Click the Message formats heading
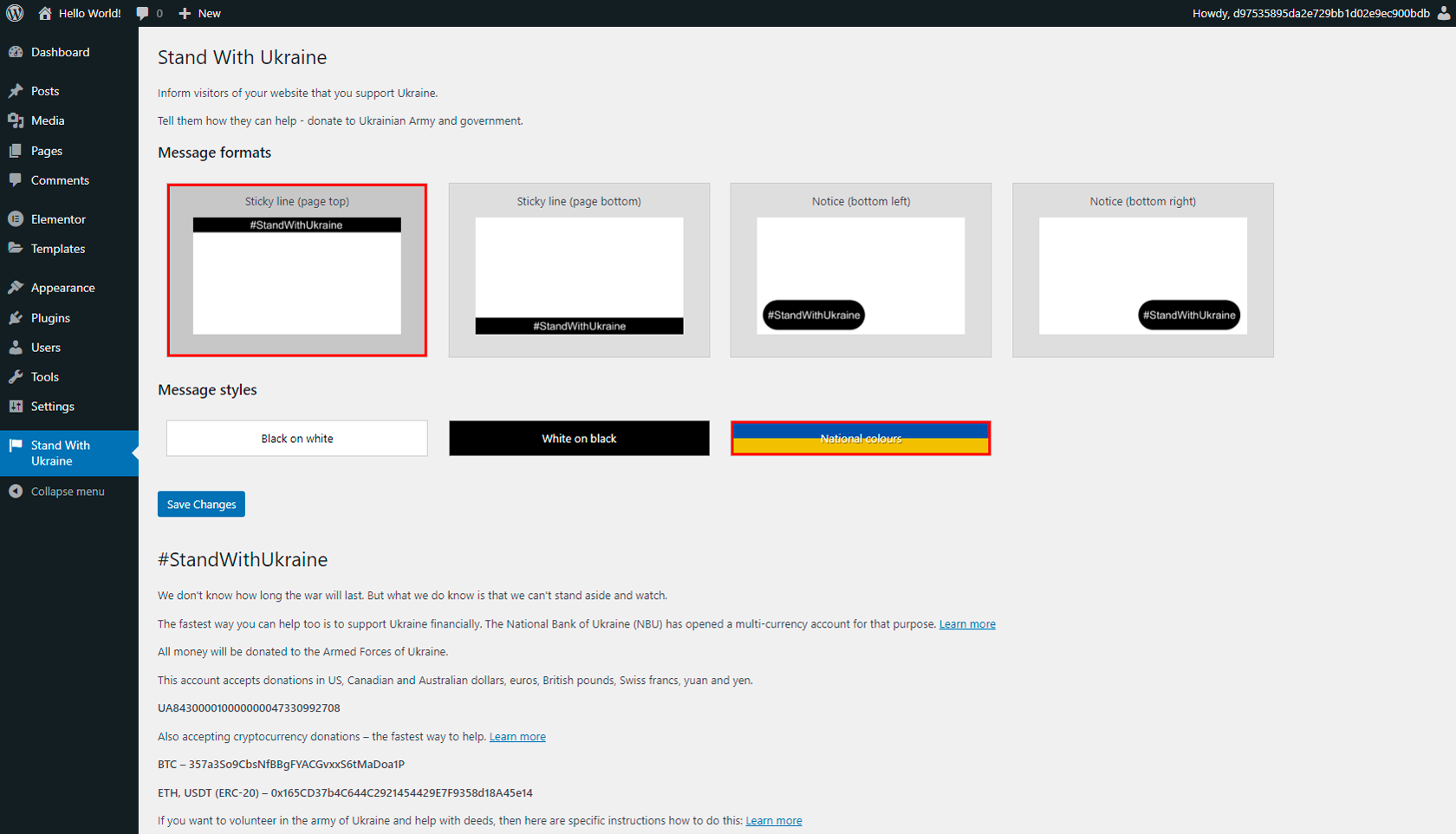 [214, 153]
